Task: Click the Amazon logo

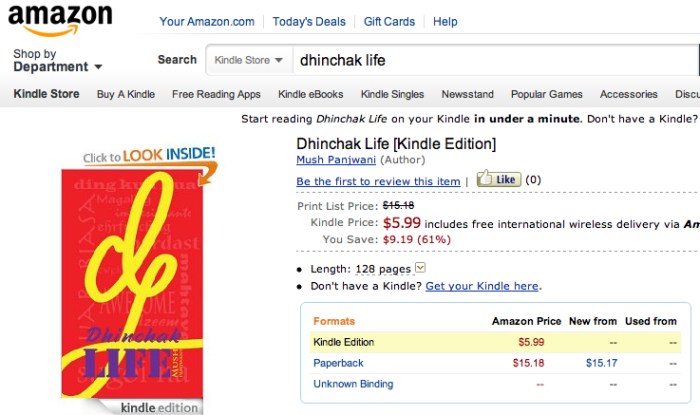Action: [x=59, y=20]
